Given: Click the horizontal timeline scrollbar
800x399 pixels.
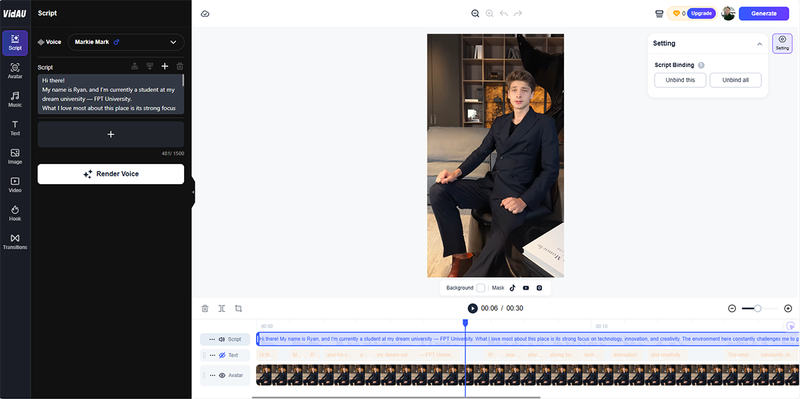Looking at the screenshot, I should [x=396, y=397].
